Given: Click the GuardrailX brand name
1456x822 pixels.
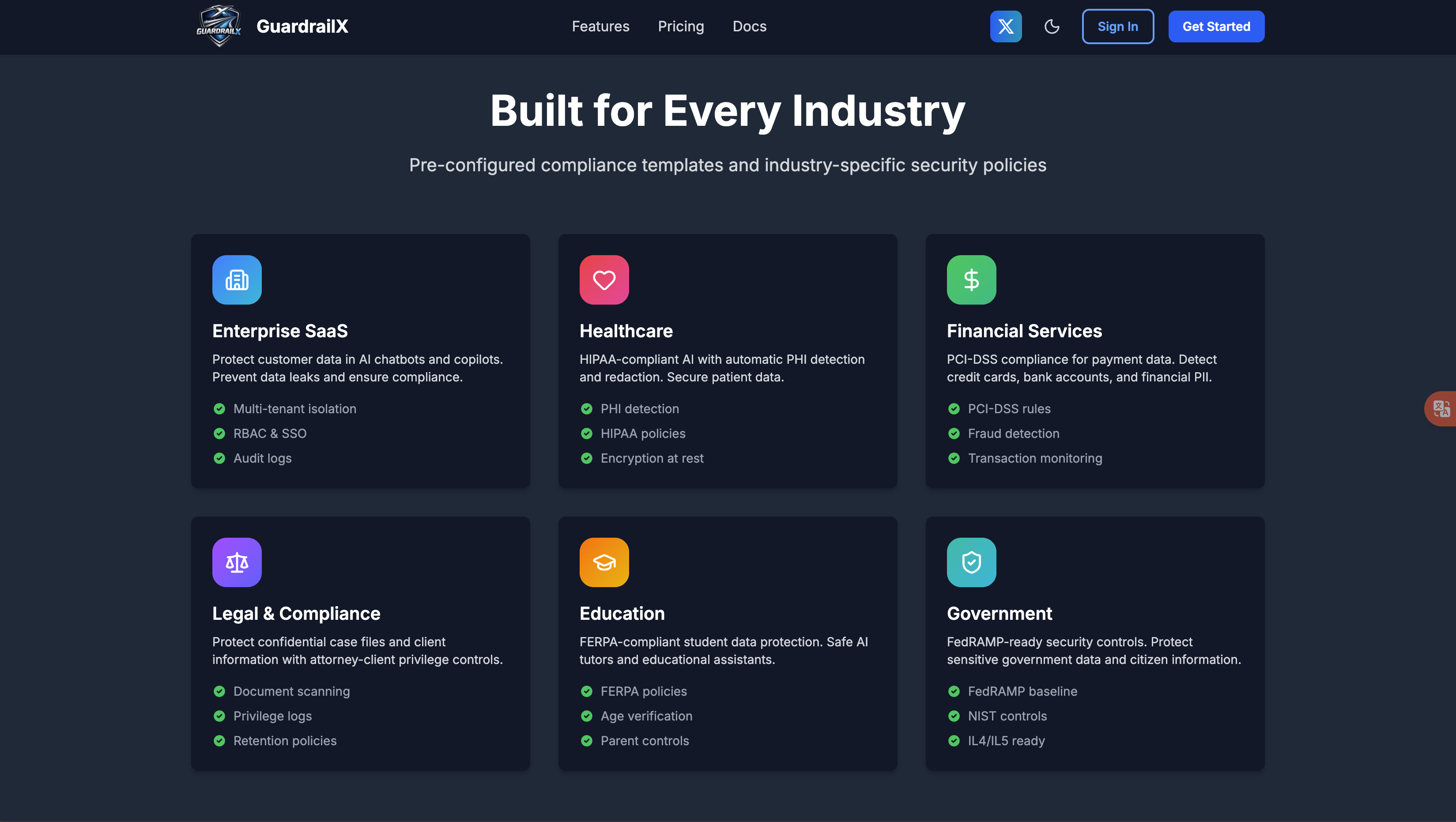Looking at the screenshot, I should click(302, 26).
